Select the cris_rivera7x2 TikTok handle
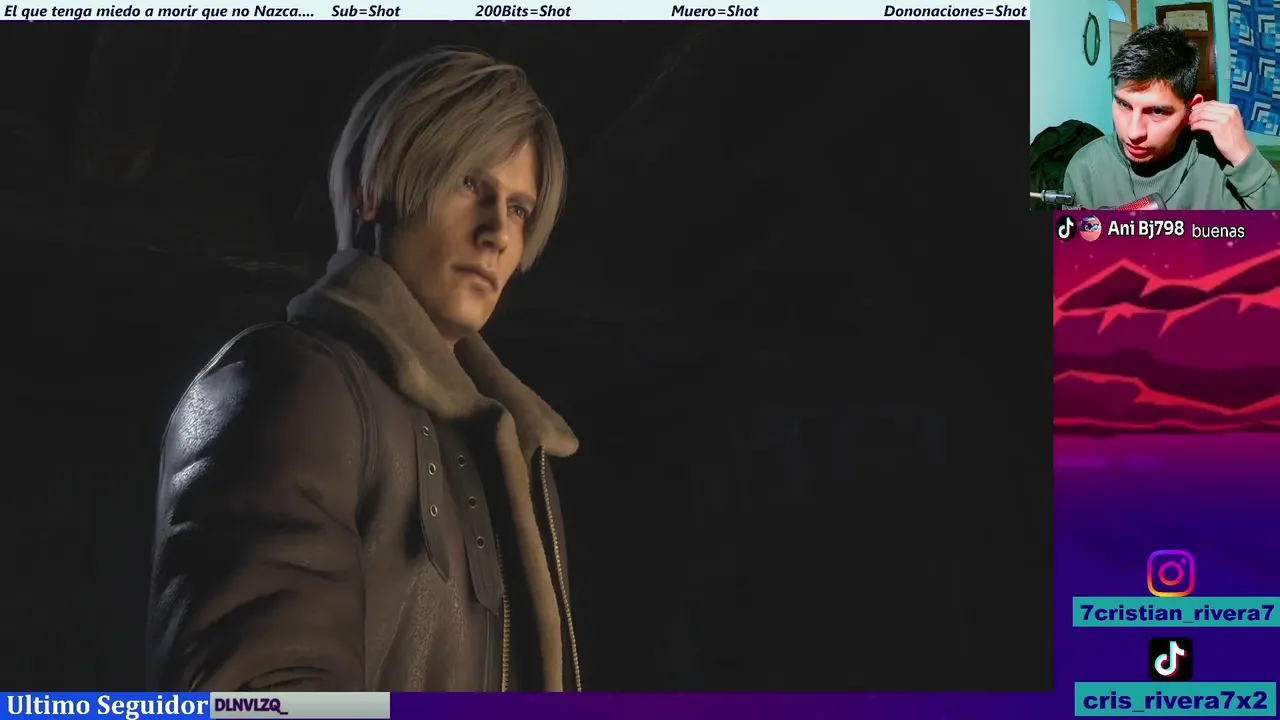The height and width of the screenshot is (720, 1280). click(x=1176, y=700)
